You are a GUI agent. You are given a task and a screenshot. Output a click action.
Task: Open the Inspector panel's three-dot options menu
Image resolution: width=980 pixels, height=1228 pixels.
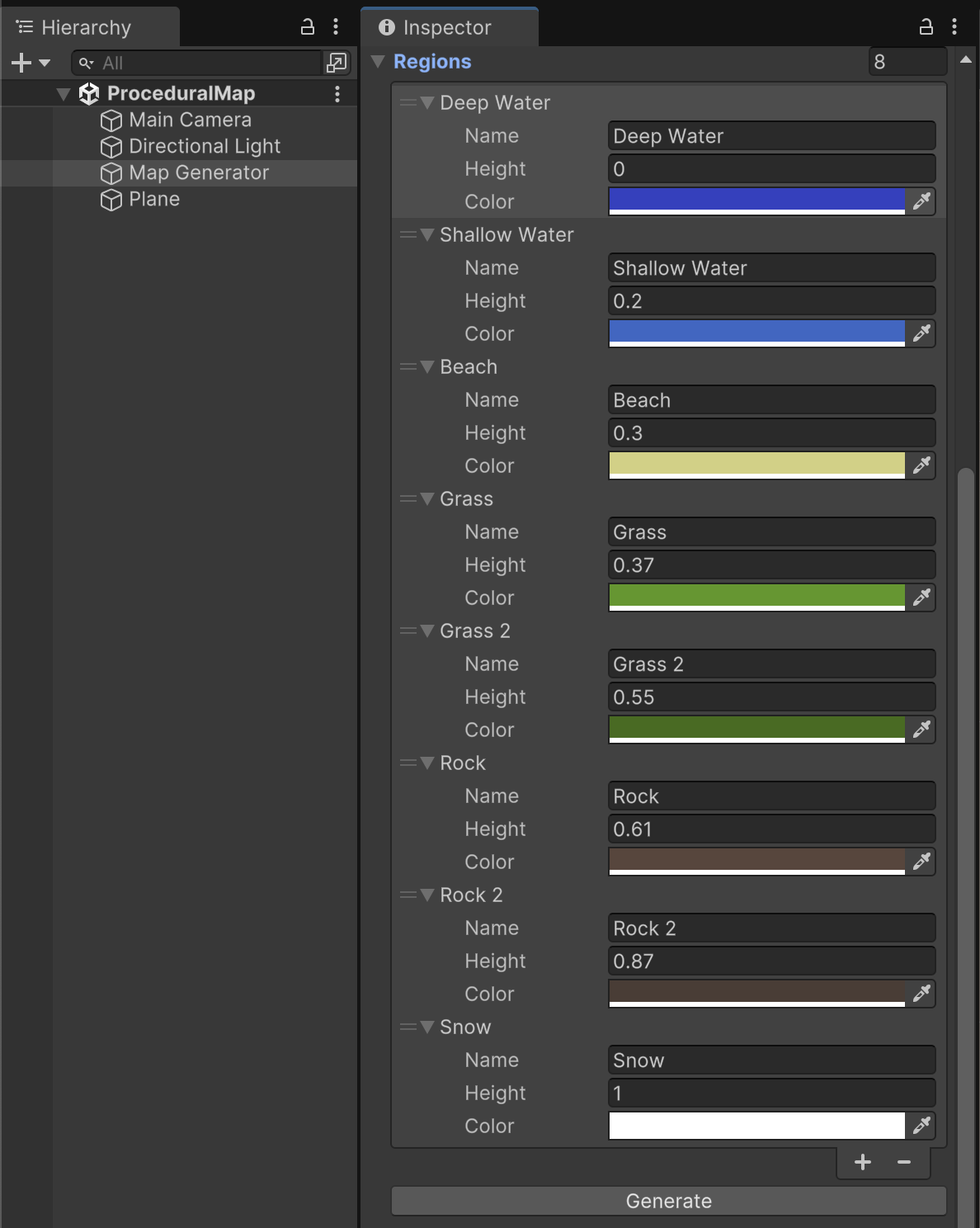point(954,26)
